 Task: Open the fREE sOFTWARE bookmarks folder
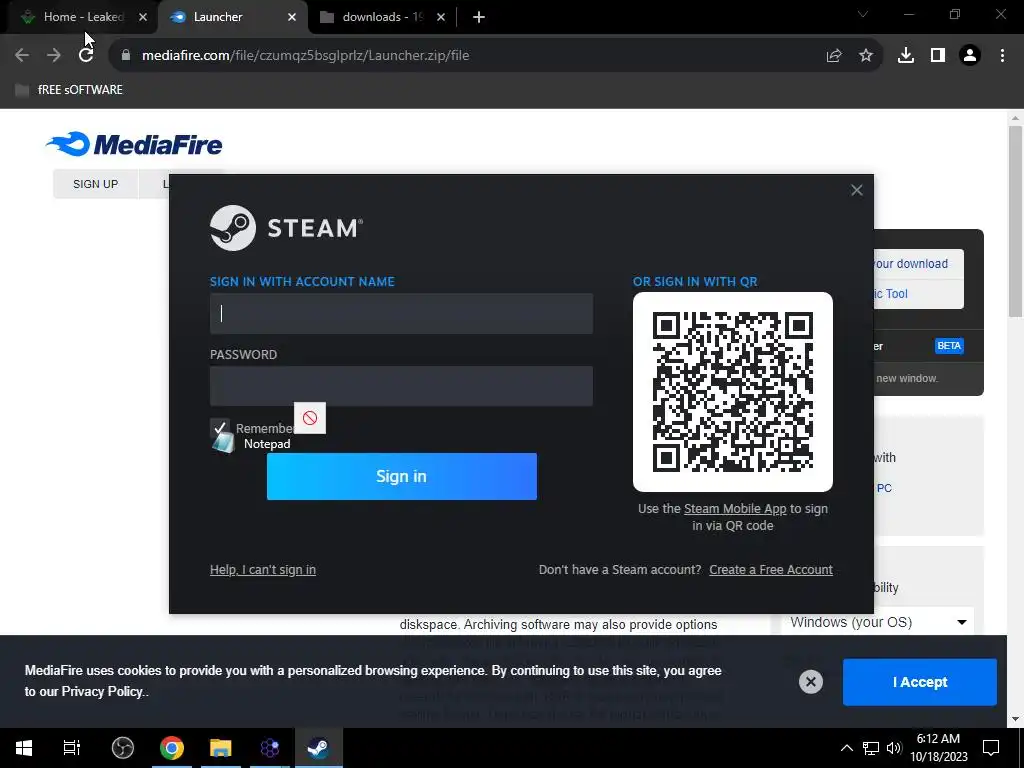pyautogui.click(x=69, y=90)
